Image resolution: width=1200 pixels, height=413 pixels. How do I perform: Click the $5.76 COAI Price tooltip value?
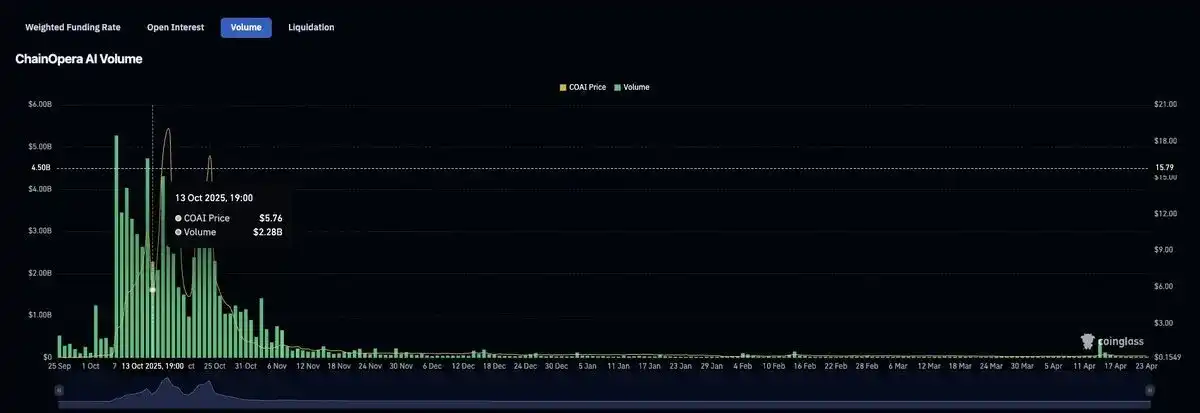point(271,217)
